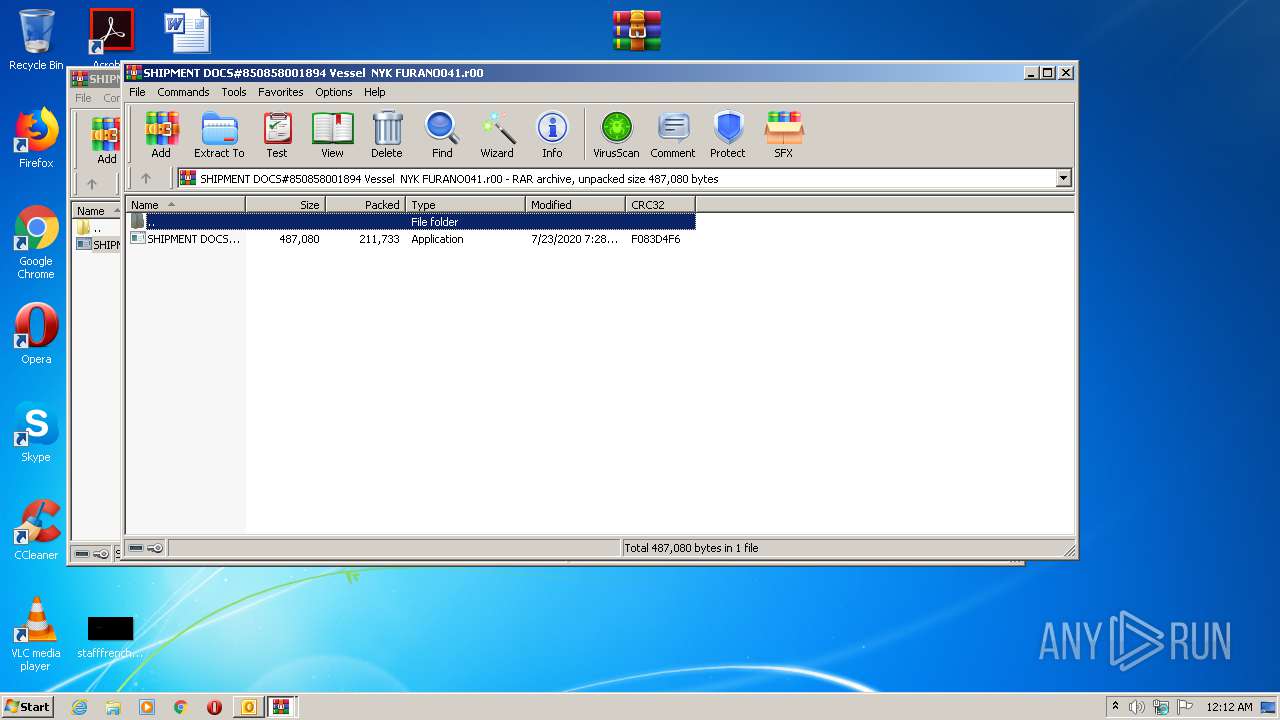The height and width of the screenshot is (720, 1280).
Task: Open the File menu
Action: tap(137, 92)
